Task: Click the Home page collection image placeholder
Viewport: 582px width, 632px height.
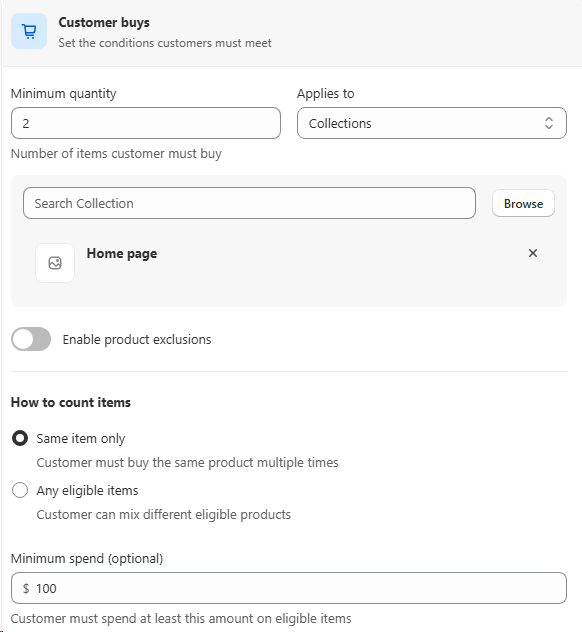Action: point(55,263)
